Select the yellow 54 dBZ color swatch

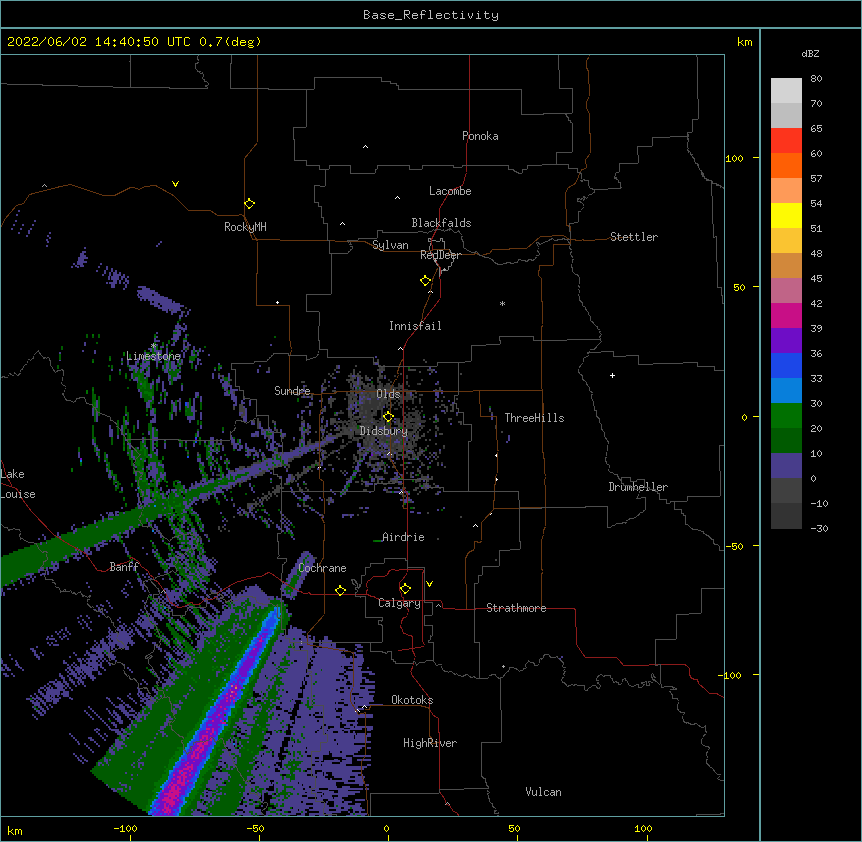(786, 215)
